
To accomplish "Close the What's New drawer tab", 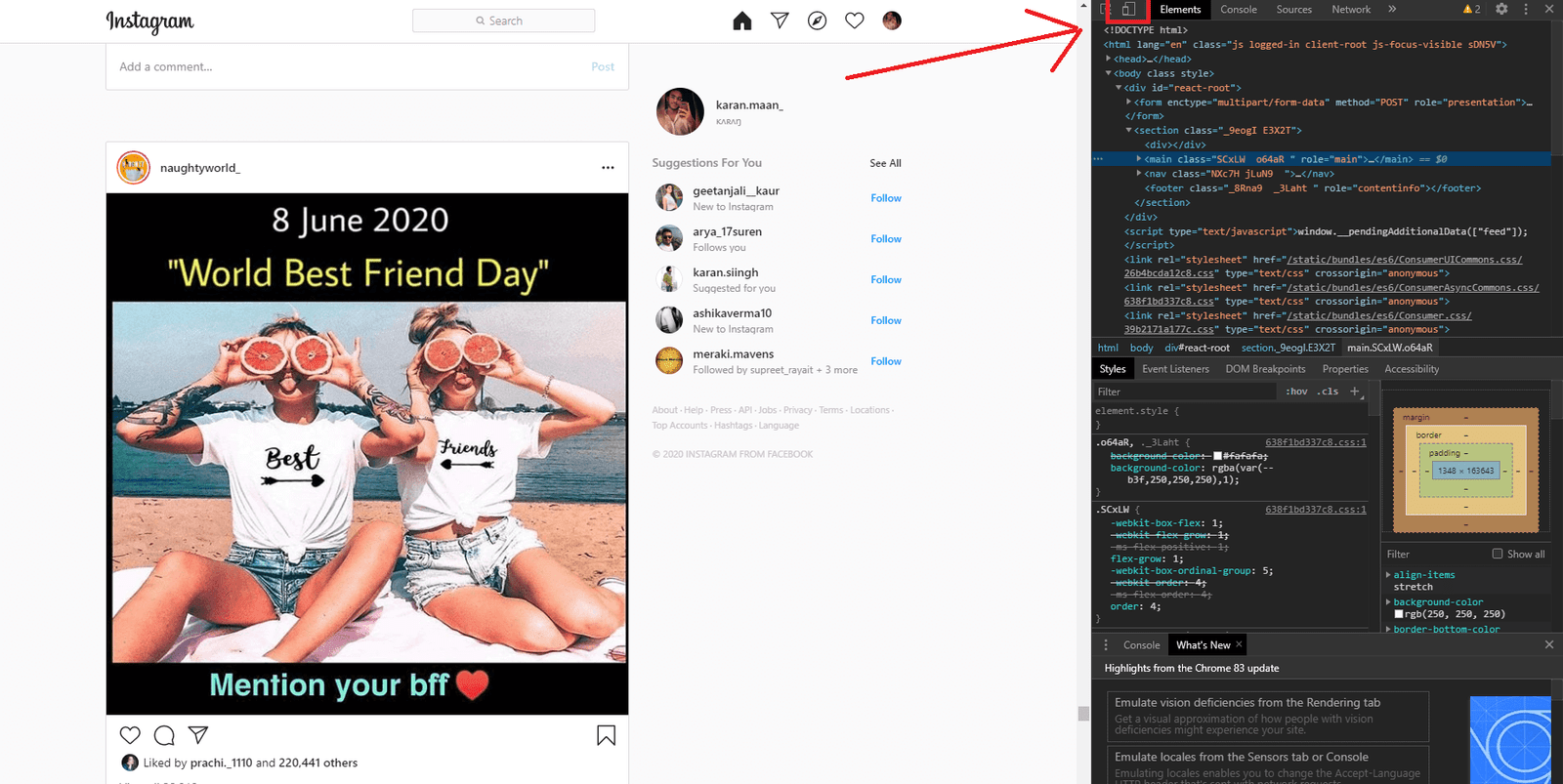I will tap(1239, 644).
